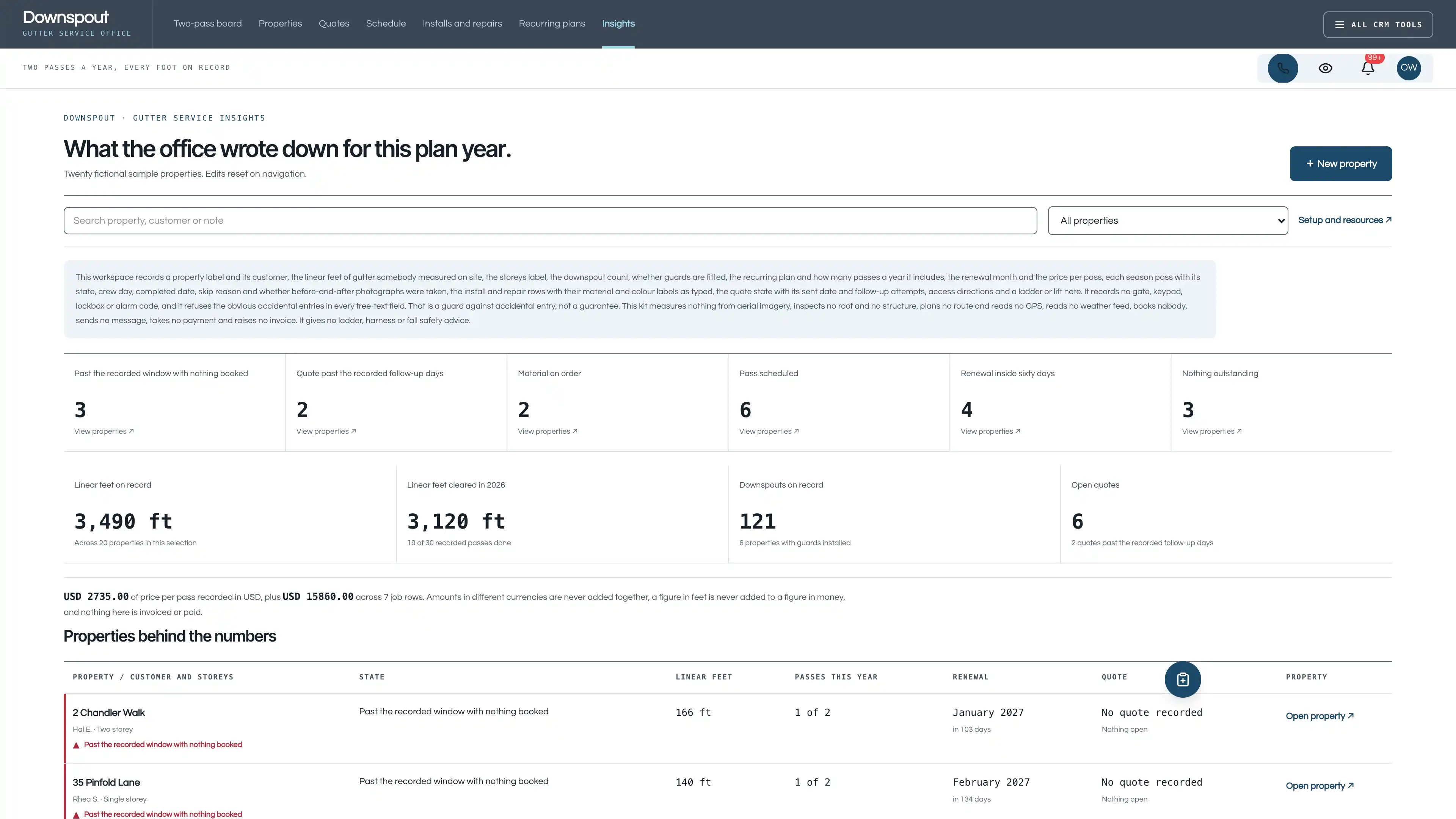Expand the All properties dropdown
This screenshot has width=1456, height=819.
point(1168,220)
